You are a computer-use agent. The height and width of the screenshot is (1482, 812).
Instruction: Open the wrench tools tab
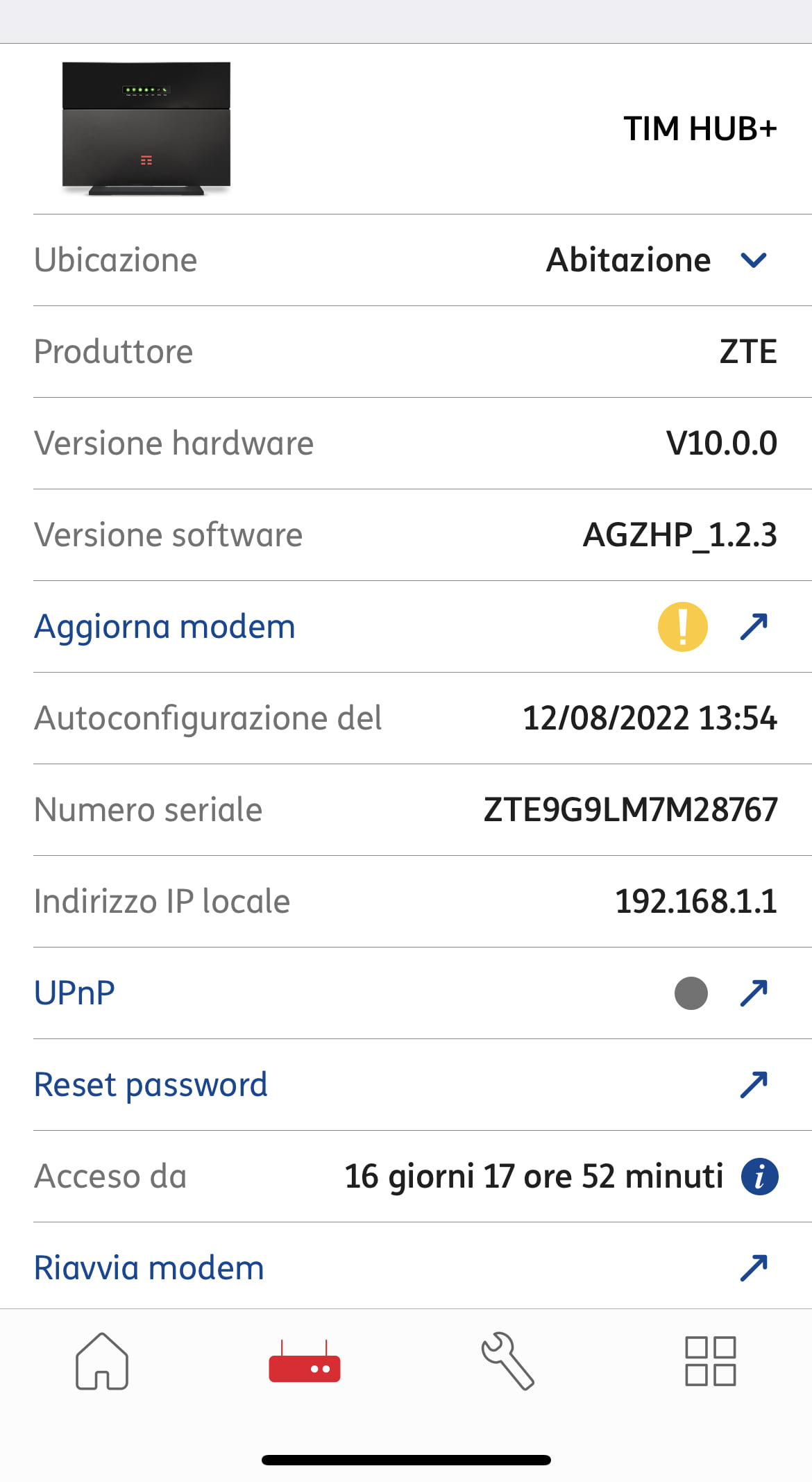tap(507, 1361)
